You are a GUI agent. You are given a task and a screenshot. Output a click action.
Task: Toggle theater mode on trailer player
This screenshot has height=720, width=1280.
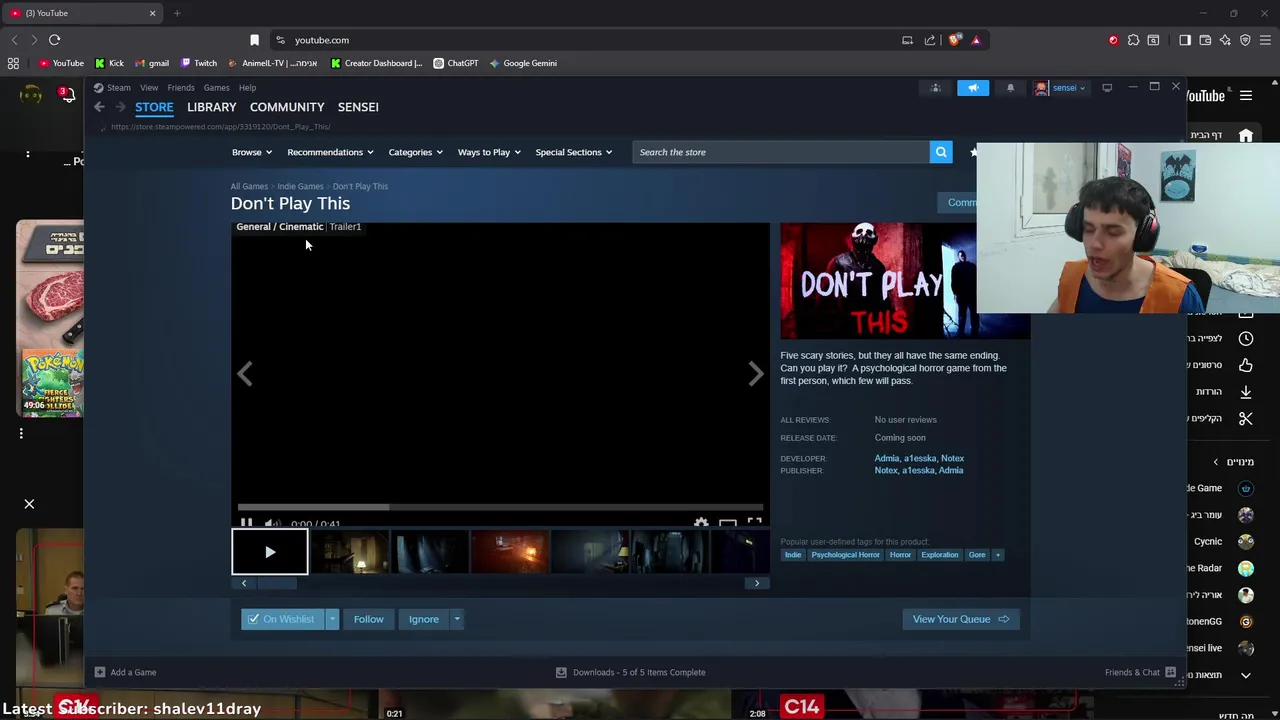point(728,523)
